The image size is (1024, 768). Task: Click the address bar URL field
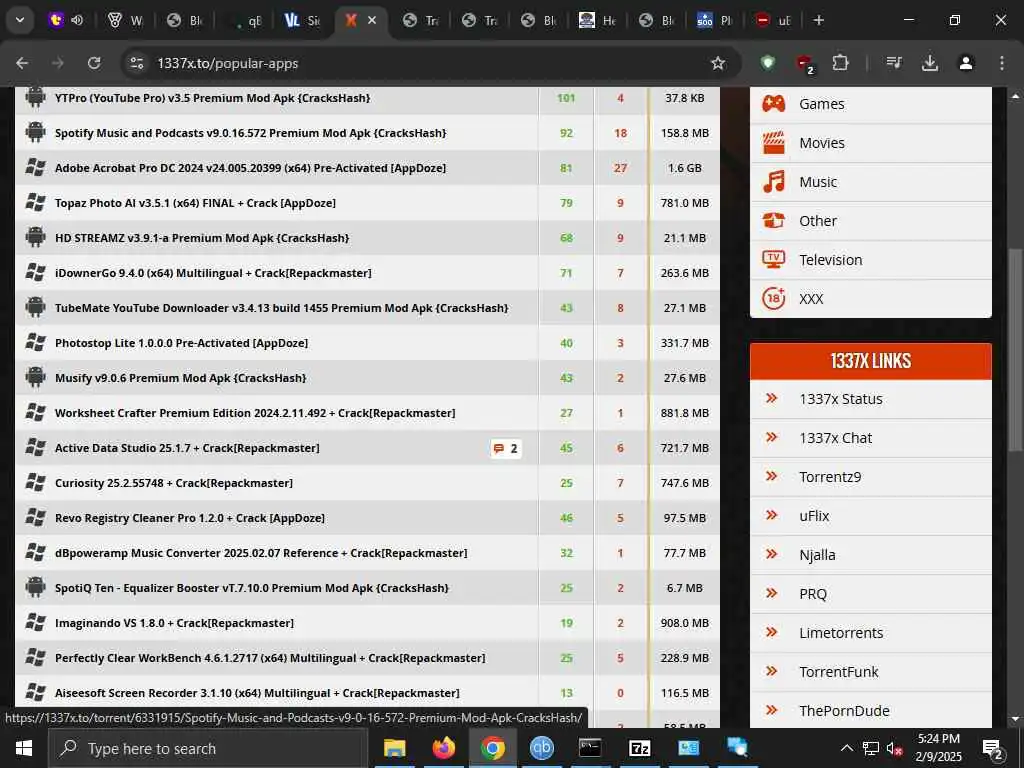431,63
